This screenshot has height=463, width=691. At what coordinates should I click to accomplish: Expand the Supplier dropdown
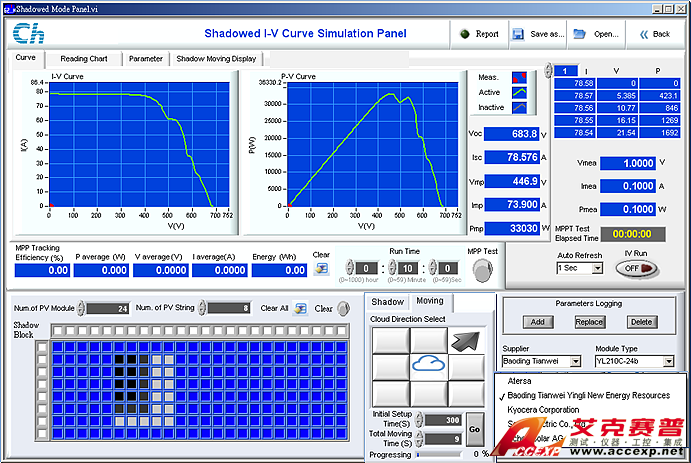tap(575, 361)
